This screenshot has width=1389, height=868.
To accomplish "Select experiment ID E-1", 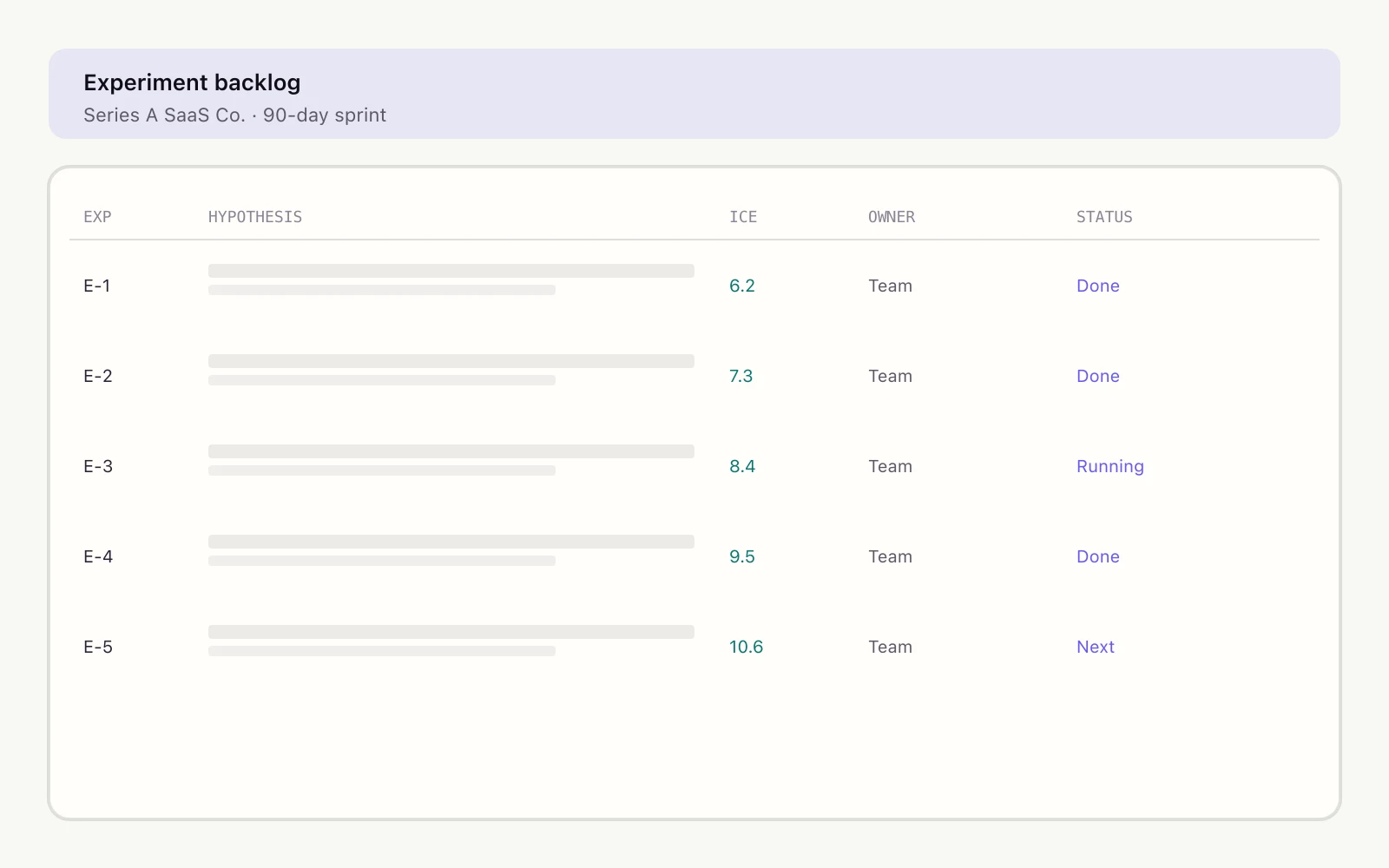I will pos(97,286).
